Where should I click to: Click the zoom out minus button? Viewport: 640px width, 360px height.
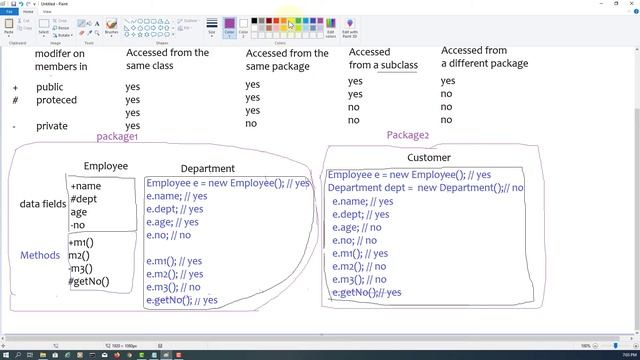[x=595, y=346]
